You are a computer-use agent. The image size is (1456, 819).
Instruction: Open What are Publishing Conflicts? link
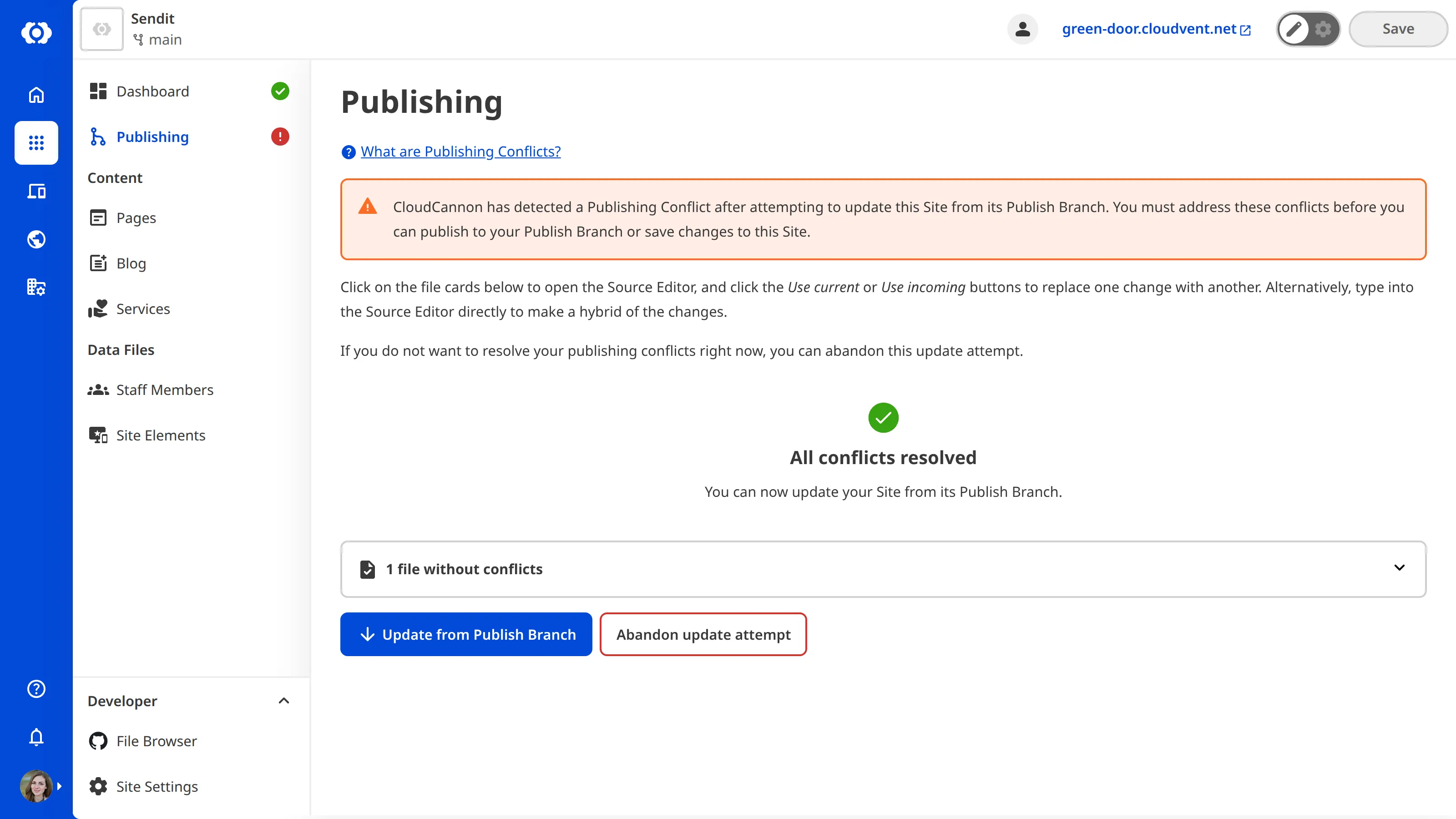pos(460,152)
